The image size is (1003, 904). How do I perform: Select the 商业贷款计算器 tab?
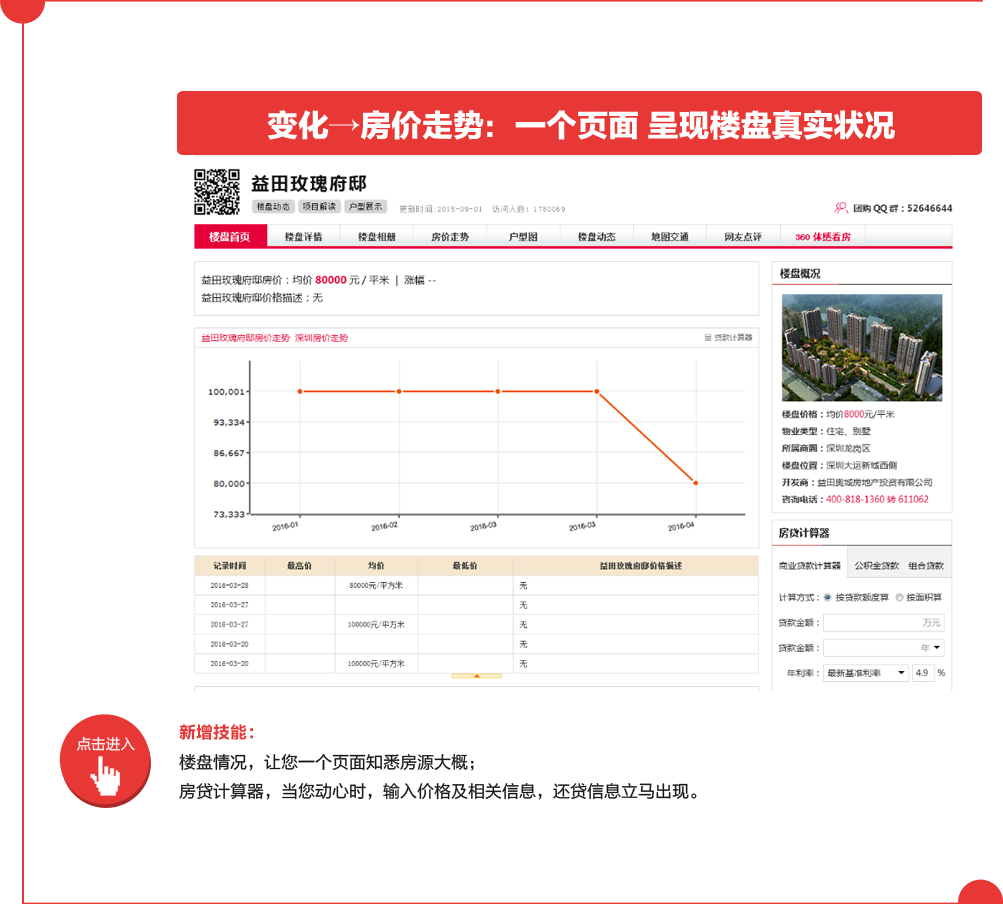(x=810, y=566)
